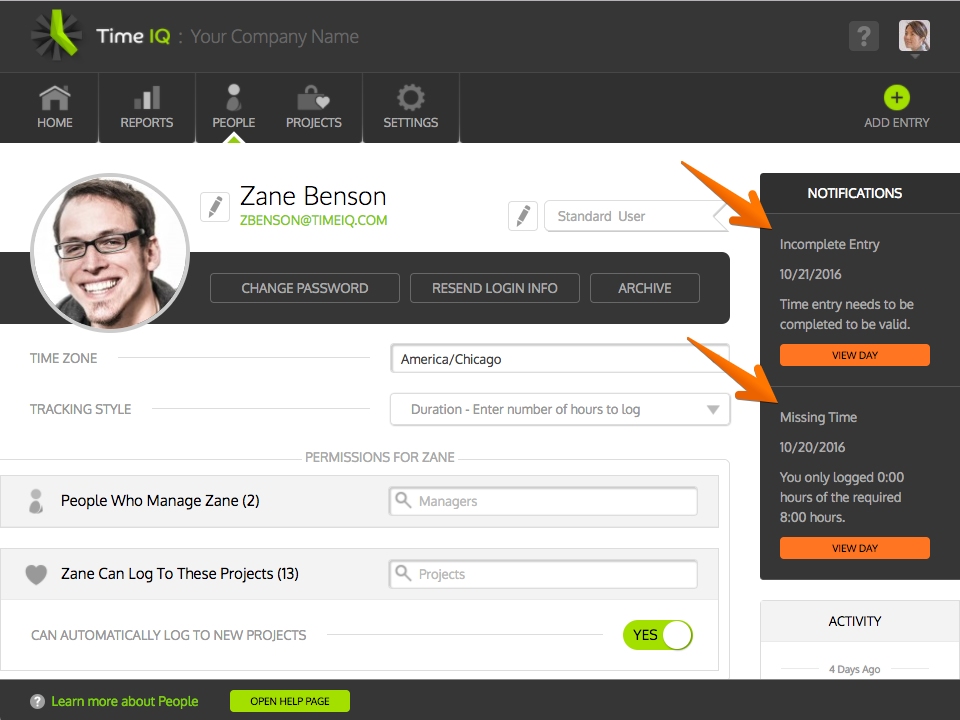View day for the Incomplete Entry notification

click(855, 355)
